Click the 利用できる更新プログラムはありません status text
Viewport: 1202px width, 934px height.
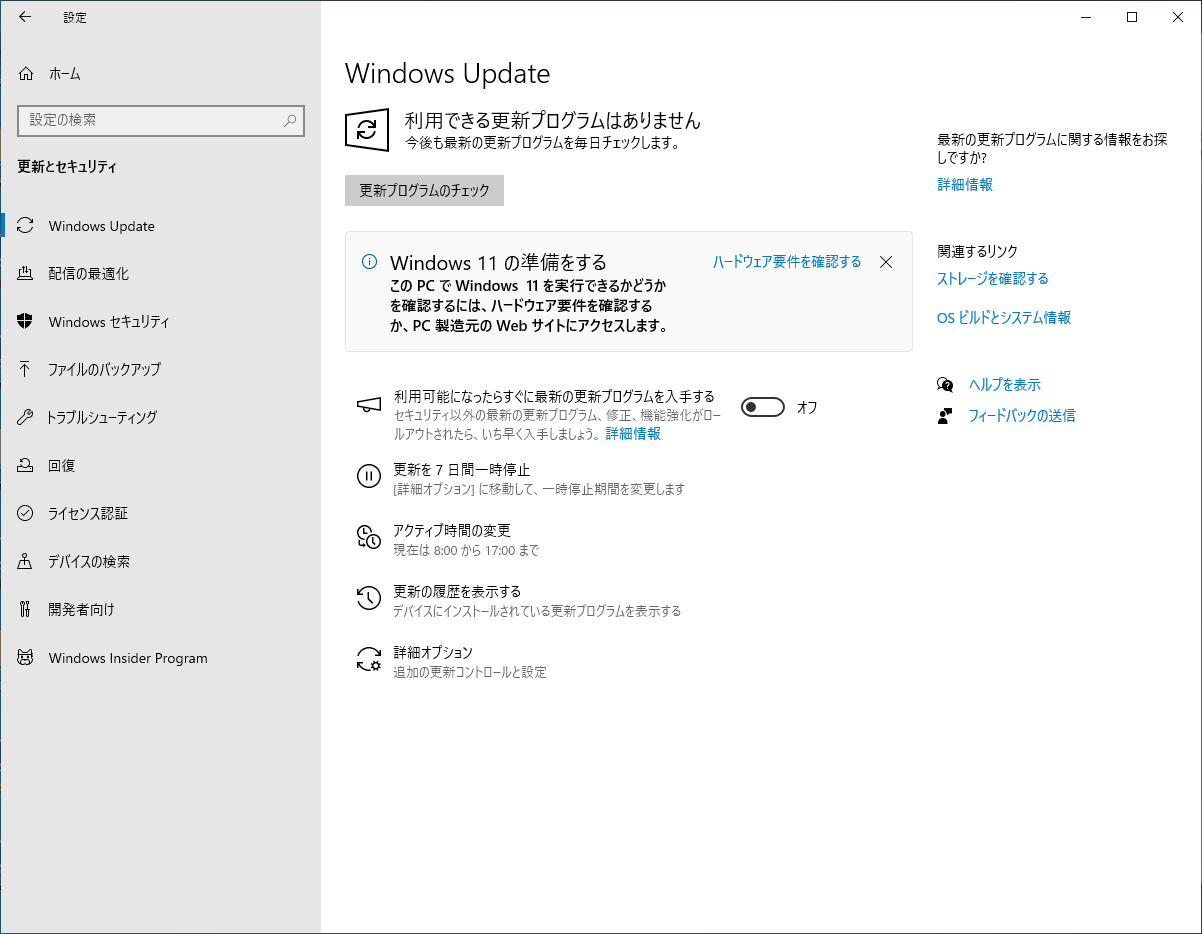click(x=552, y=121)
